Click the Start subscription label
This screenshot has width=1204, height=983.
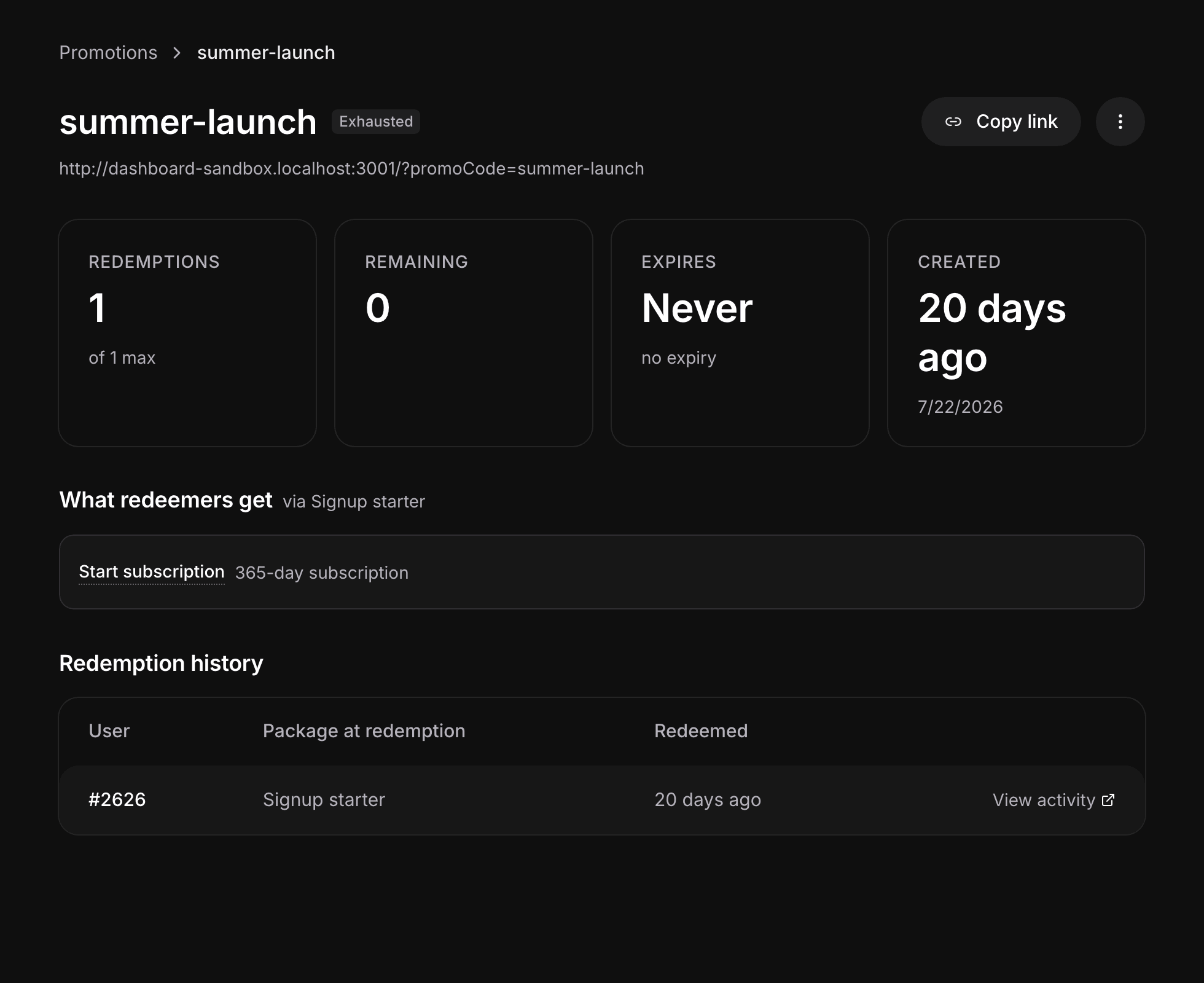151,572
